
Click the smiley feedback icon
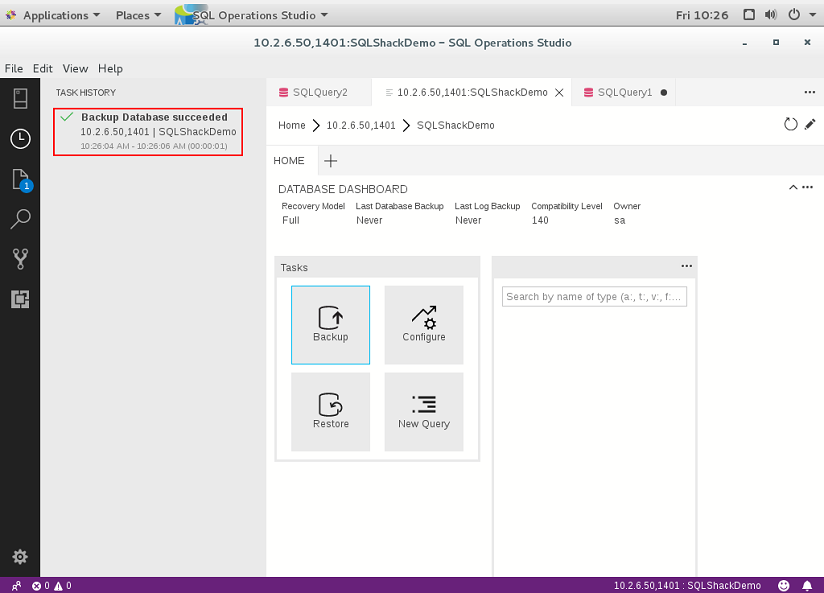tap(784, 585)
